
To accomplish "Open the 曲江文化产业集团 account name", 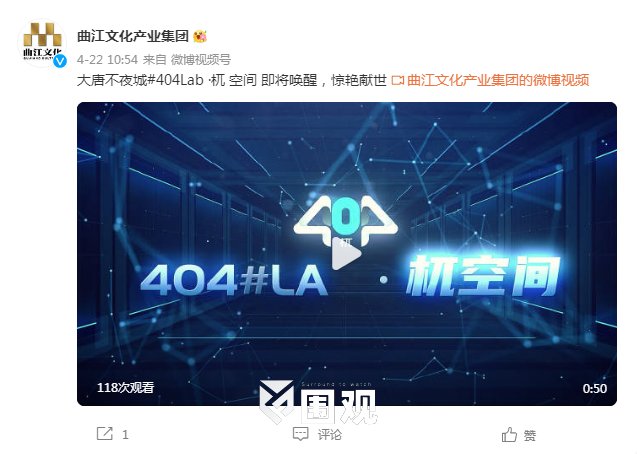I will 133,37.
